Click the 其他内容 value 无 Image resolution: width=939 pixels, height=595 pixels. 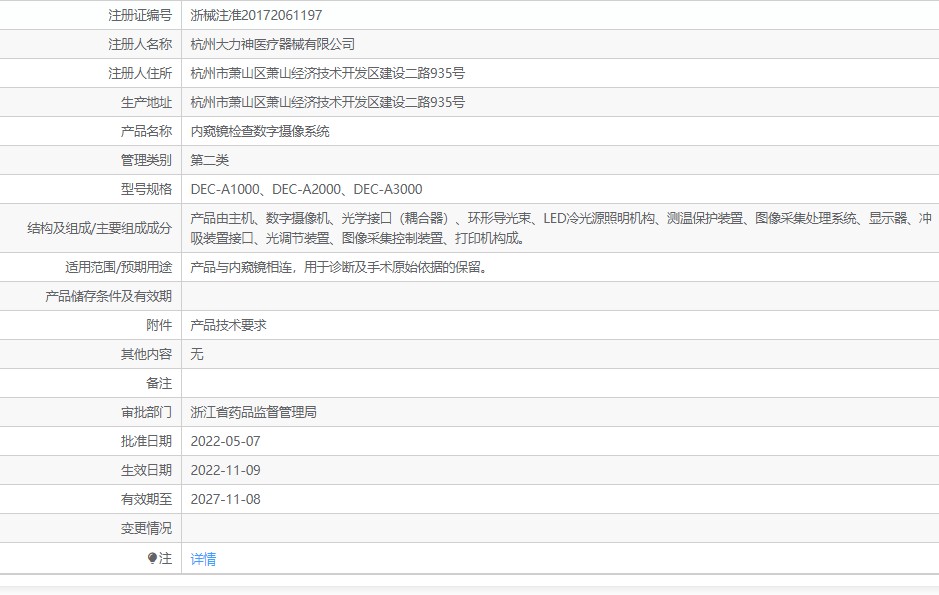[197, 354]
